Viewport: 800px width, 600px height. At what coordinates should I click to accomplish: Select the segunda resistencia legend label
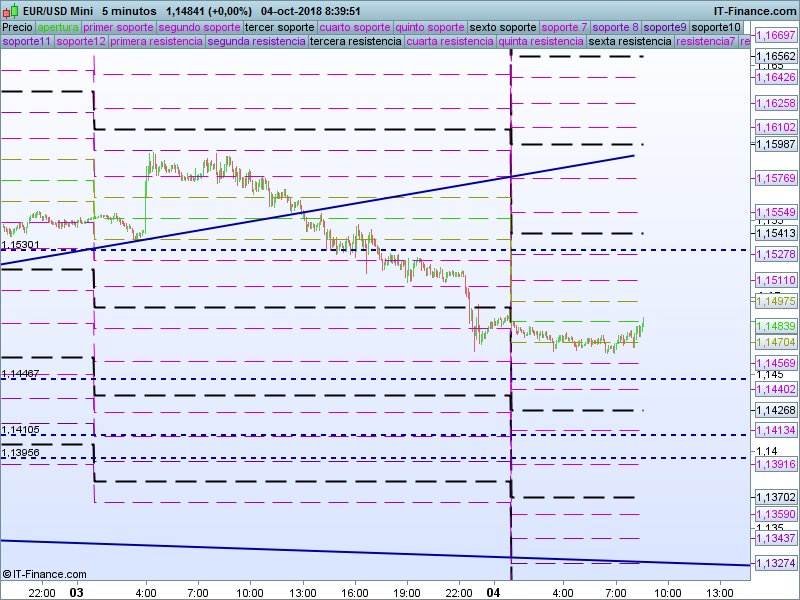click(257, 41)
